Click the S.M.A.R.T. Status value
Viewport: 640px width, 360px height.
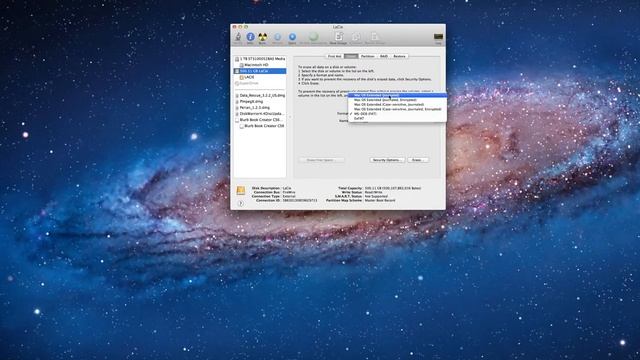point(376,196)
